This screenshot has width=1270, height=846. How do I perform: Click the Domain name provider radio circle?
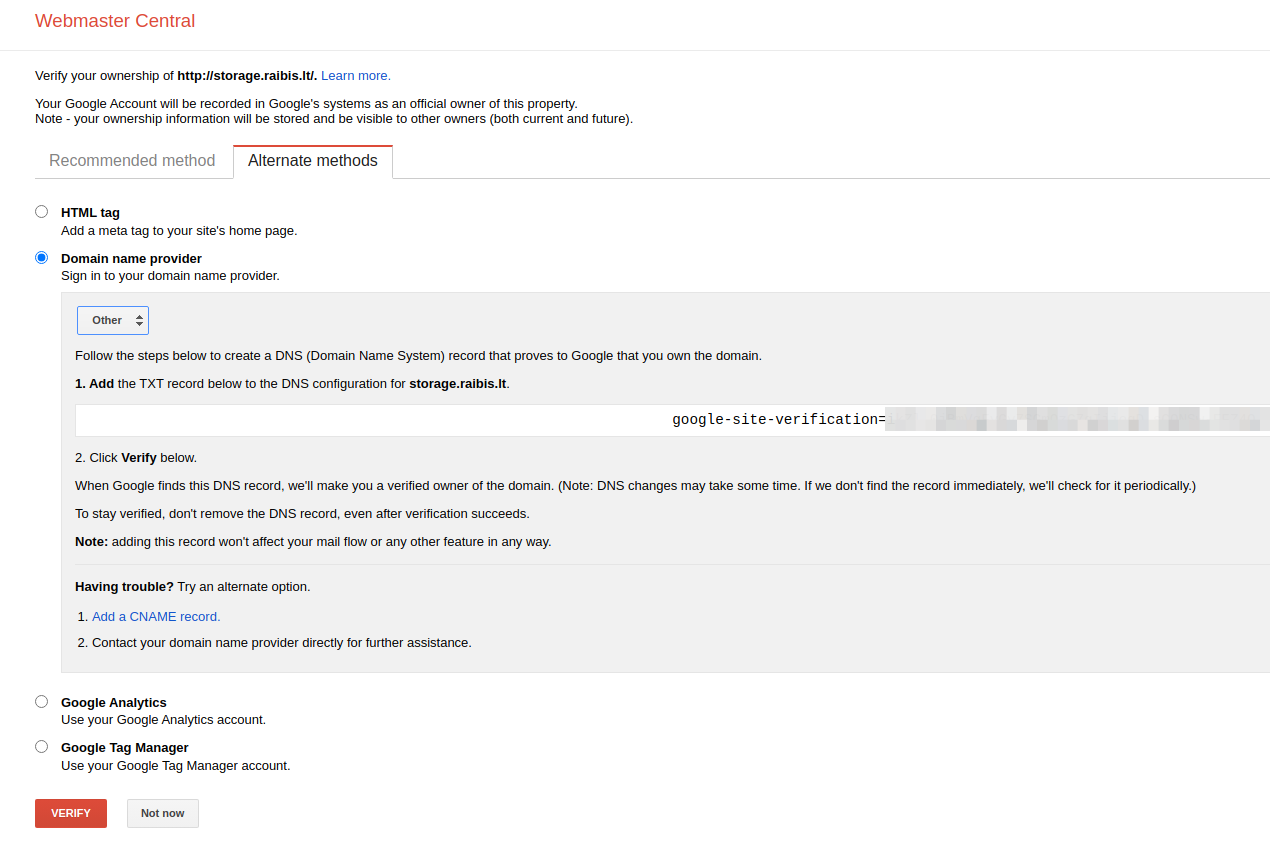41,257
